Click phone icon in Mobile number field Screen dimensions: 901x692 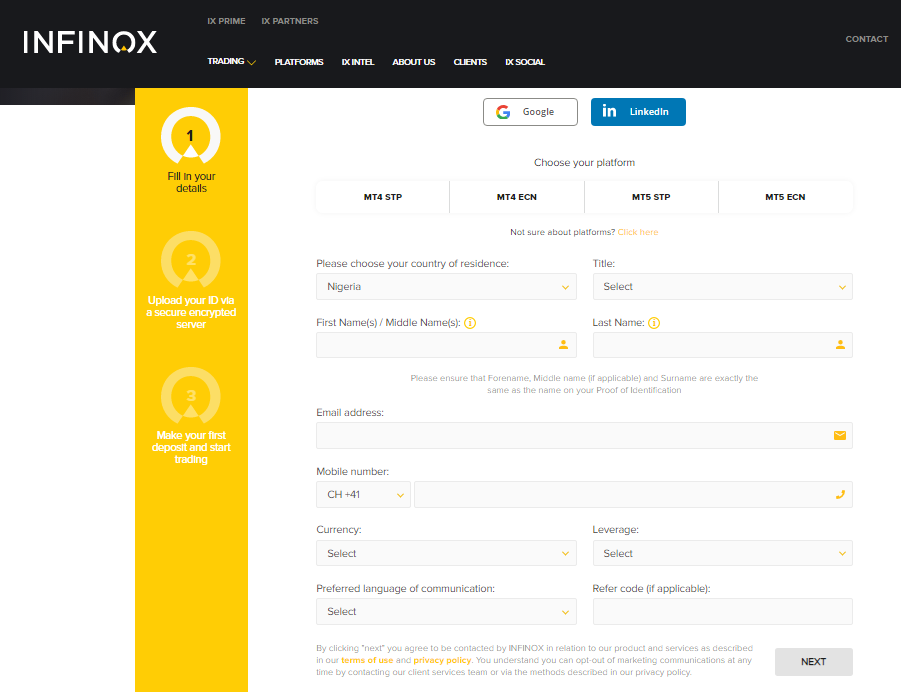tap(840, 494)
